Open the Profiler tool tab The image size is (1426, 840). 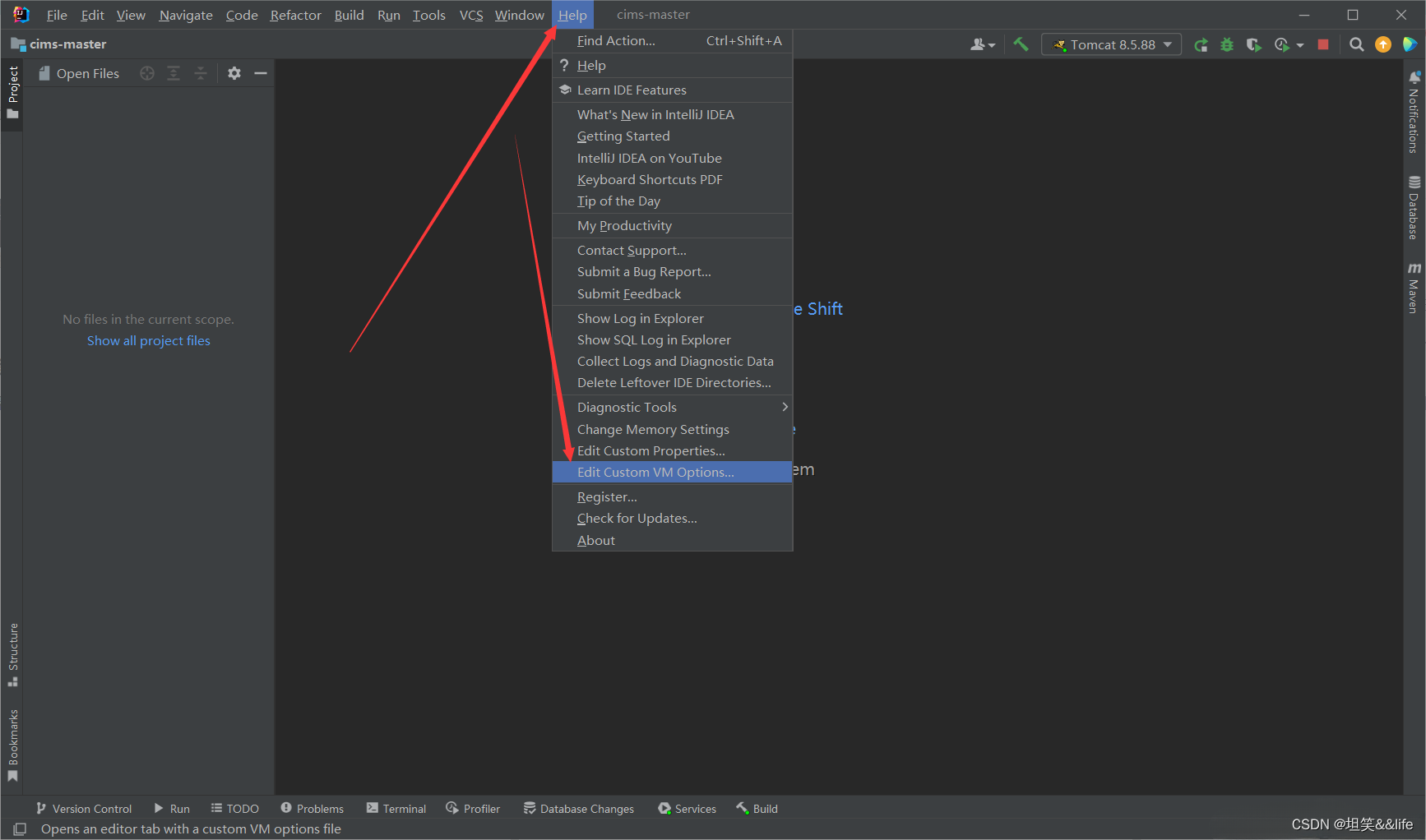[x=473, y=809]
